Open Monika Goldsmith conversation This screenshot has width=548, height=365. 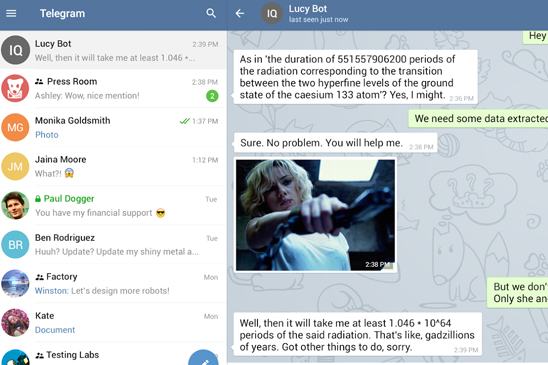[x=113, y=127]
